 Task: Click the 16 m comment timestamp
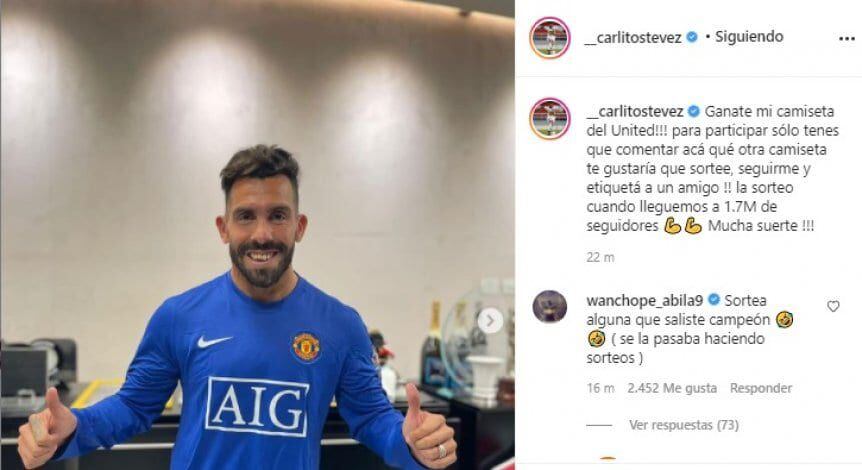[x=600, y=388]
